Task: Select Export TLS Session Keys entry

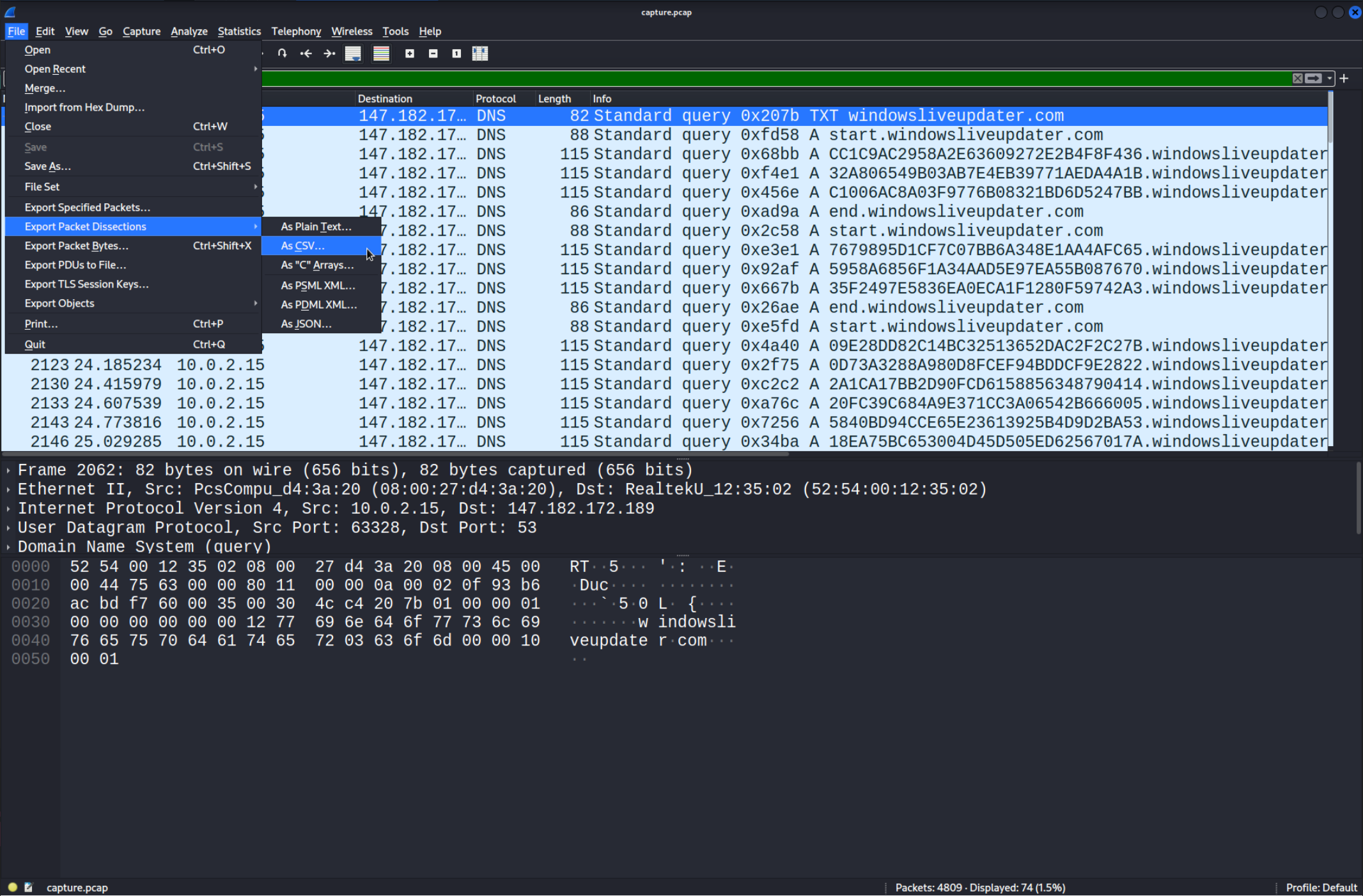Action: (133, 284)
